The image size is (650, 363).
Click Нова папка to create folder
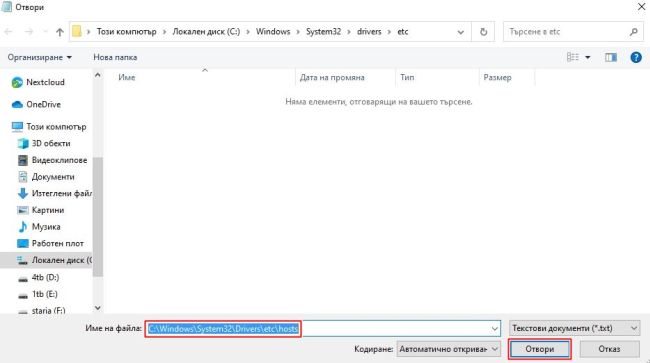(x=115, y=57)
